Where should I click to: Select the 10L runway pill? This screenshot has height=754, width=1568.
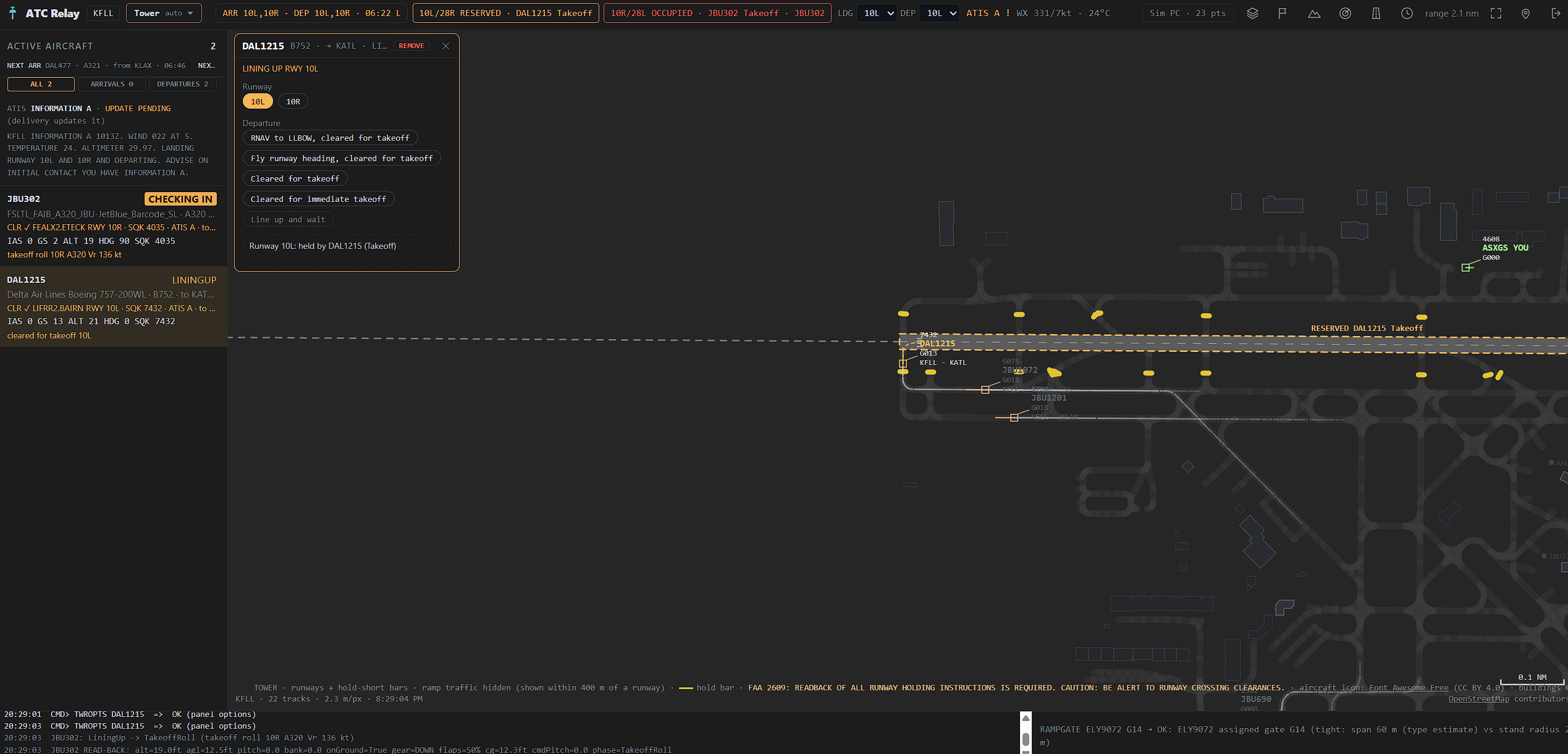coord(258,101)
